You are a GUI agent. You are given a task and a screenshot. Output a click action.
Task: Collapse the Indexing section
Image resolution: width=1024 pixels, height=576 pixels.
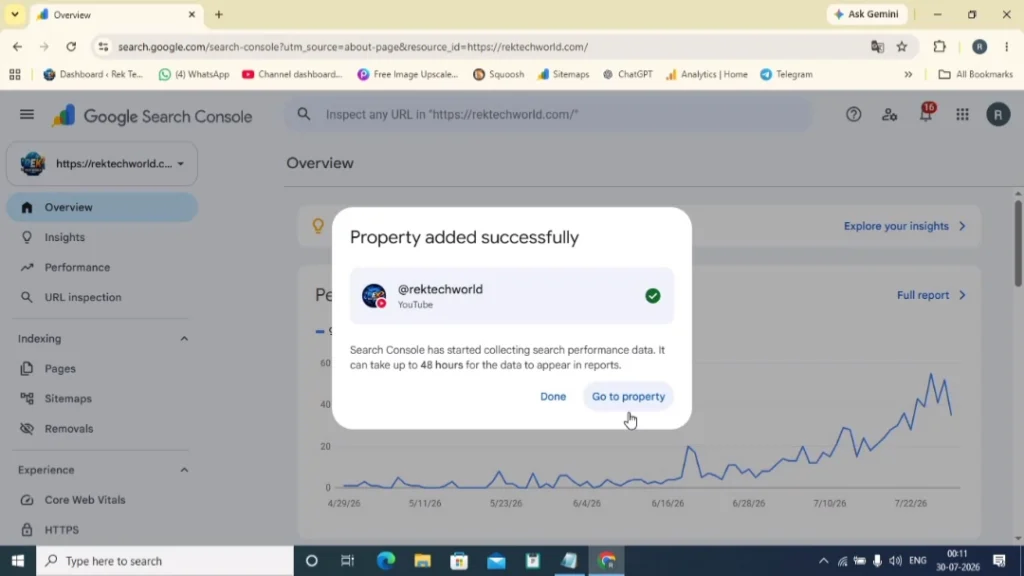click(184, 338)
